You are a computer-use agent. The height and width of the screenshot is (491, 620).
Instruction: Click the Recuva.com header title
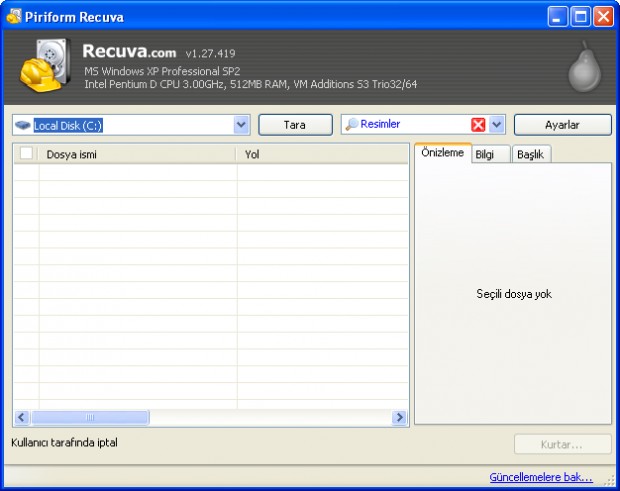tap(129, 51)
